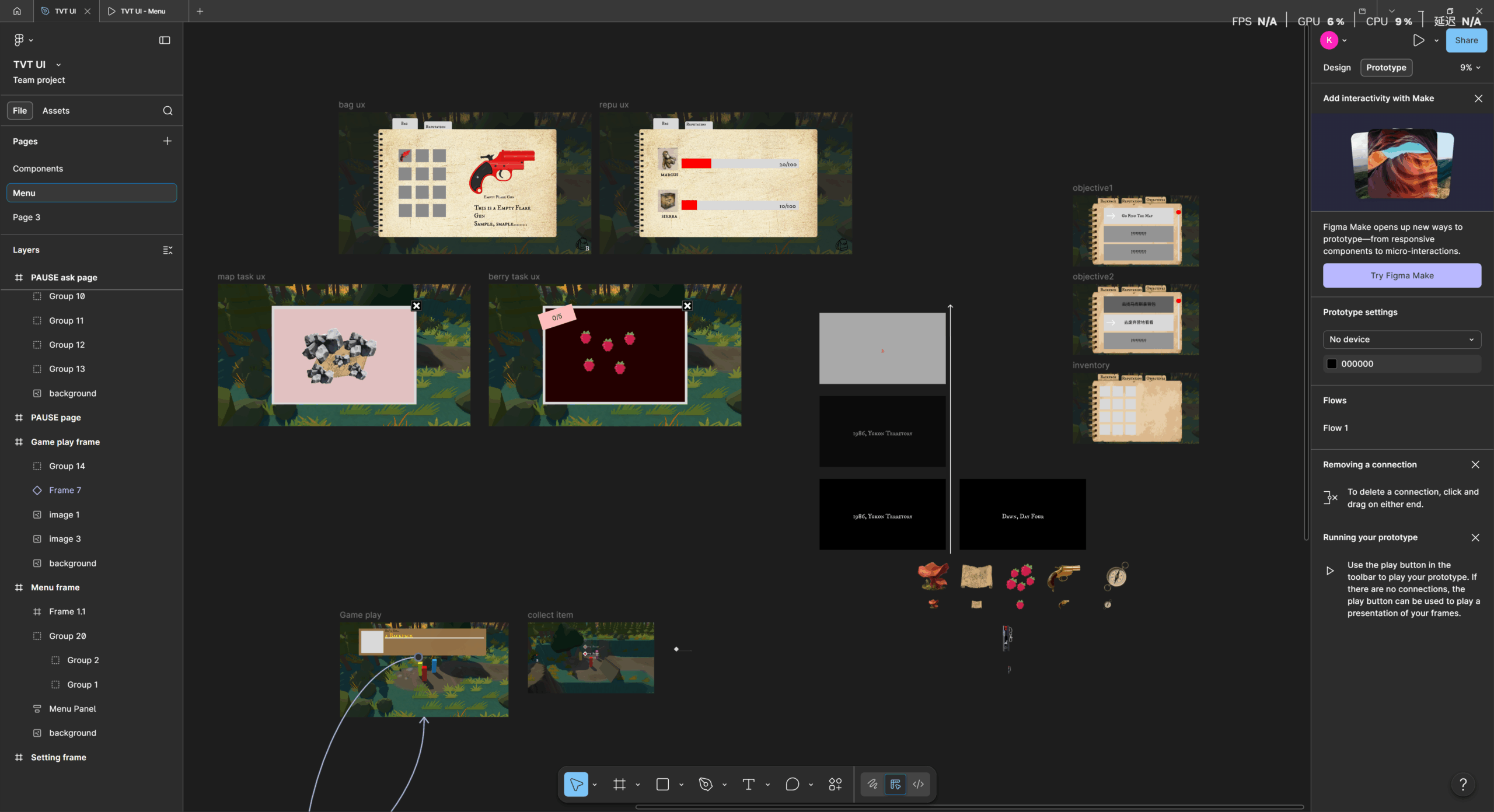Viewport: 1494px width, 812px height.
Task: Switch to the Prototype tab
Action: pos(1386,68)
